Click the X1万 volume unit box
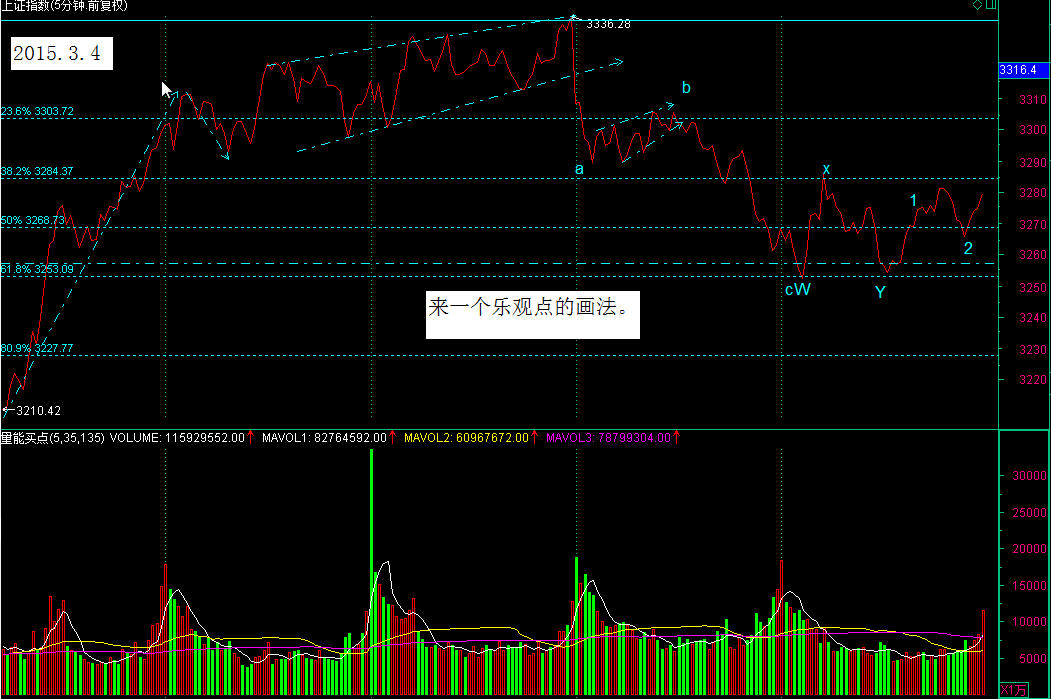Image resolution: width=1051 pixels, height=699 pixels. [x=1012, y=690]
